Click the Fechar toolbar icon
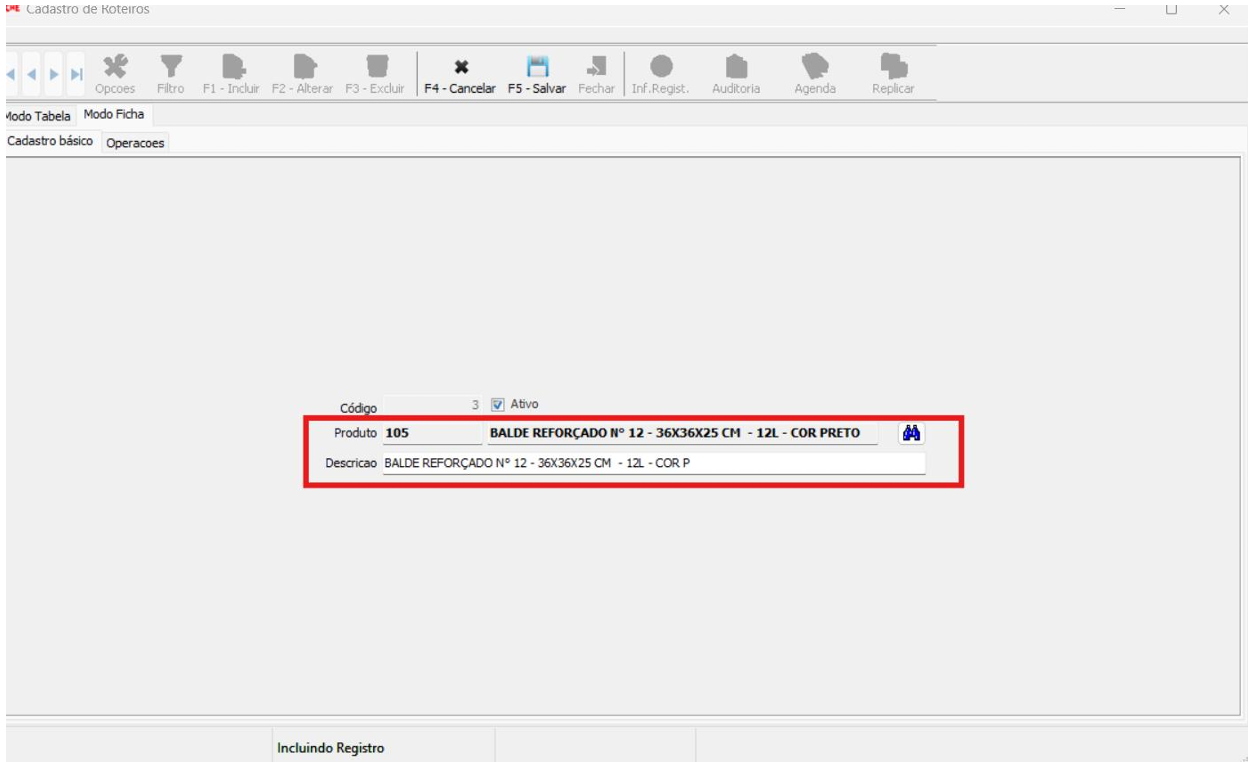 [x=597, y=68]
